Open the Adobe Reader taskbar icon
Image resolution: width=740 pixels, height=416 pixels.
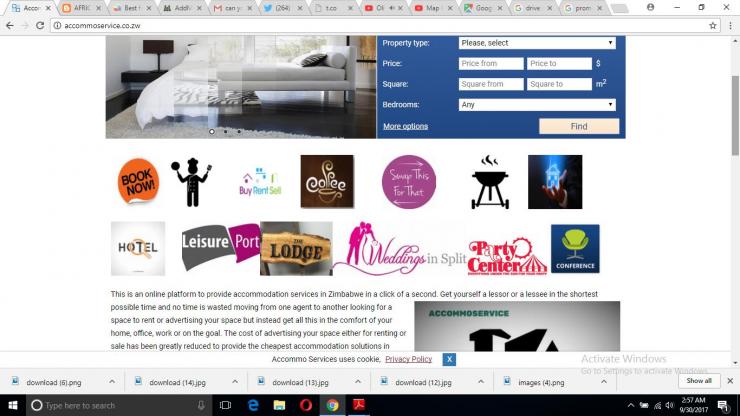pos(359,405)
